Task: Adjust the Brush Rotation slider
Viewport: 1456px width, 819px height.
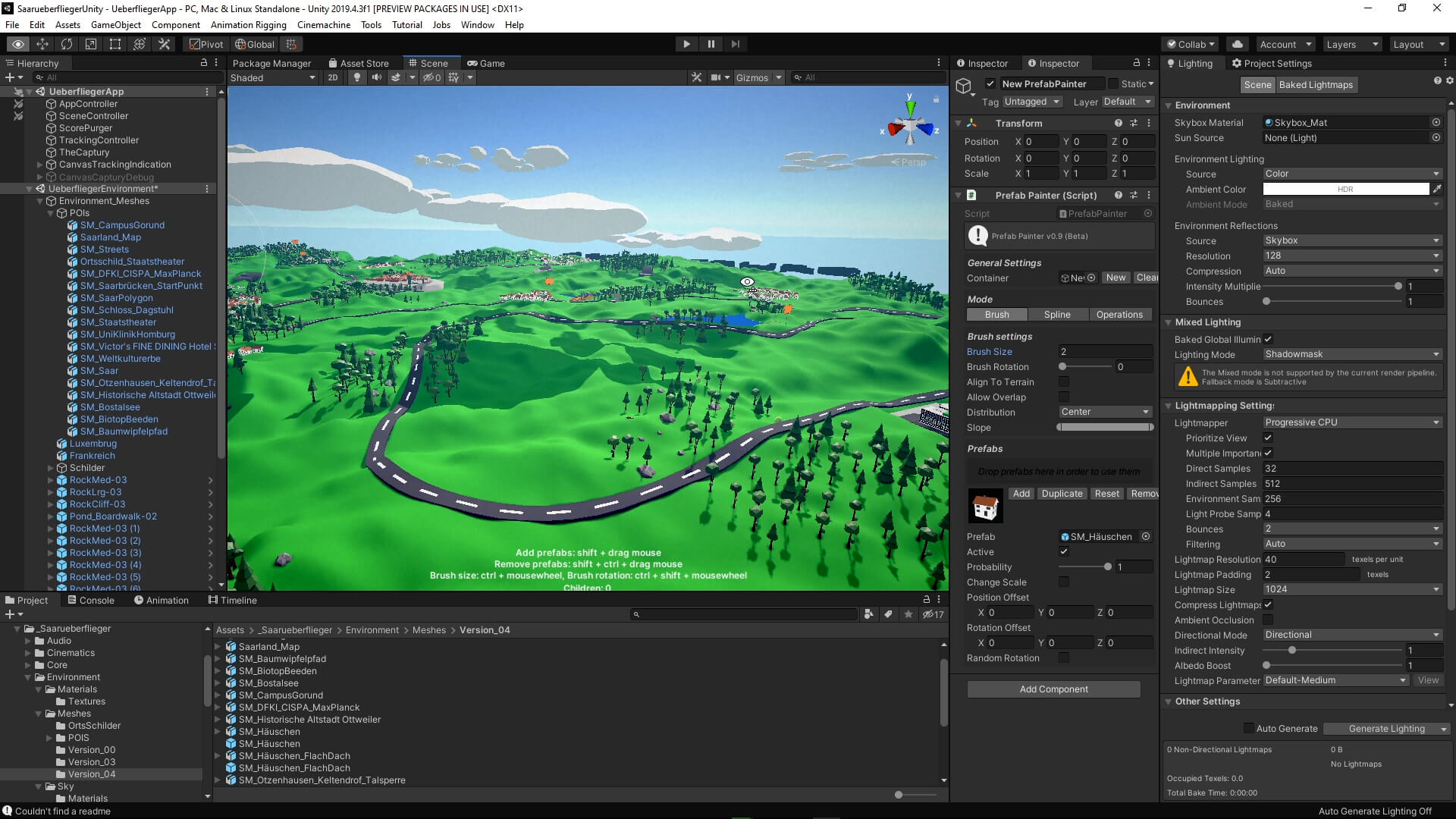Action: tap(1087, 366)
